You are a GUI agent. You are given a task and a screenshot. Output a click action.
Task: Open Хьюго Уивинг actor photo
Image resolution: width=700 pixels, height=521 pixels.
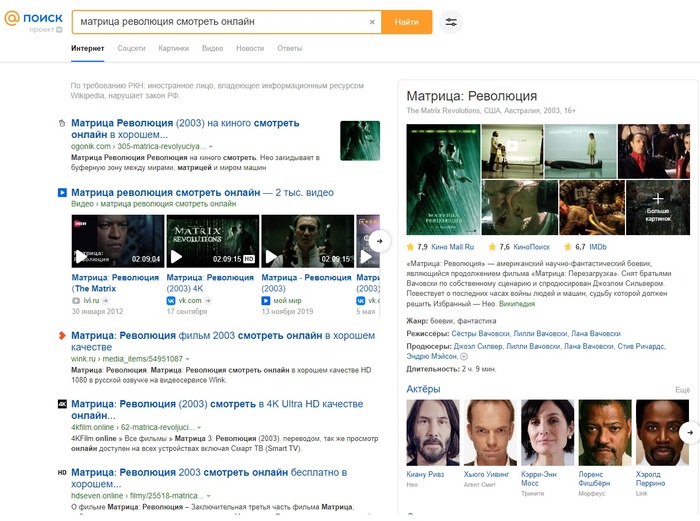[x=490, y=433]
